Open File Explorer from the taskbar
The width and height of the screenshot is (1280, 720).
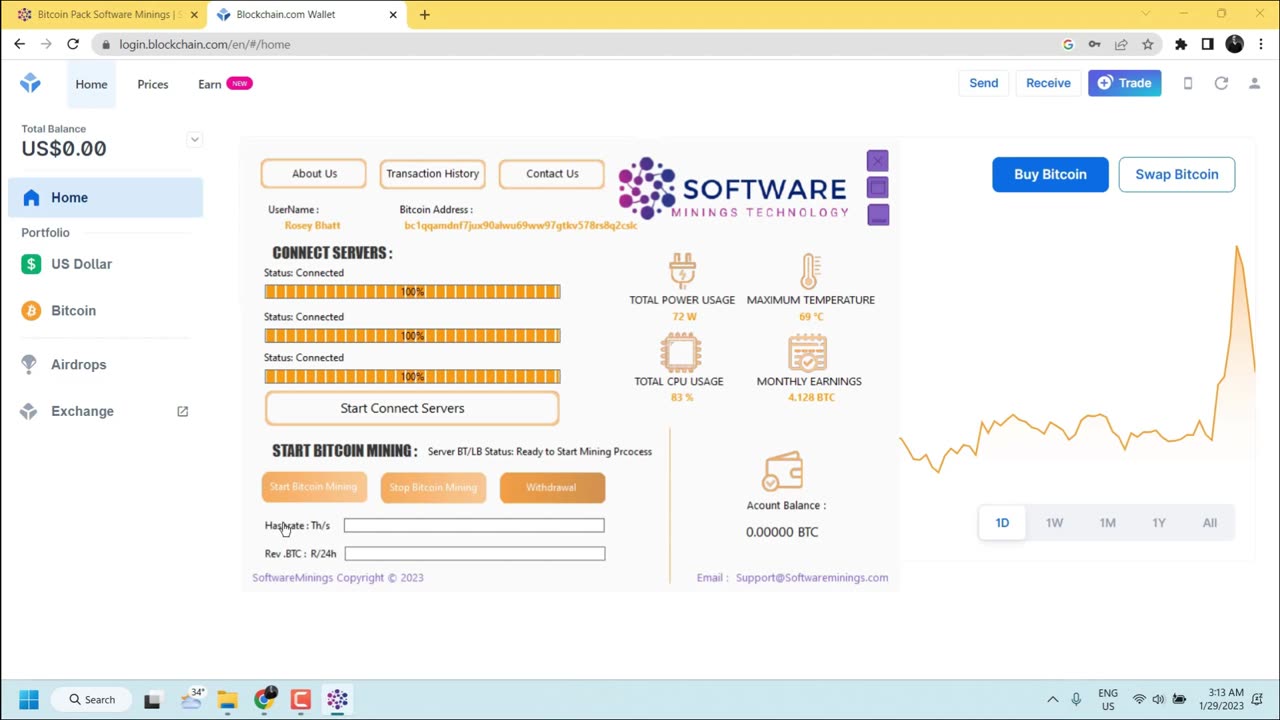(227, 700)
